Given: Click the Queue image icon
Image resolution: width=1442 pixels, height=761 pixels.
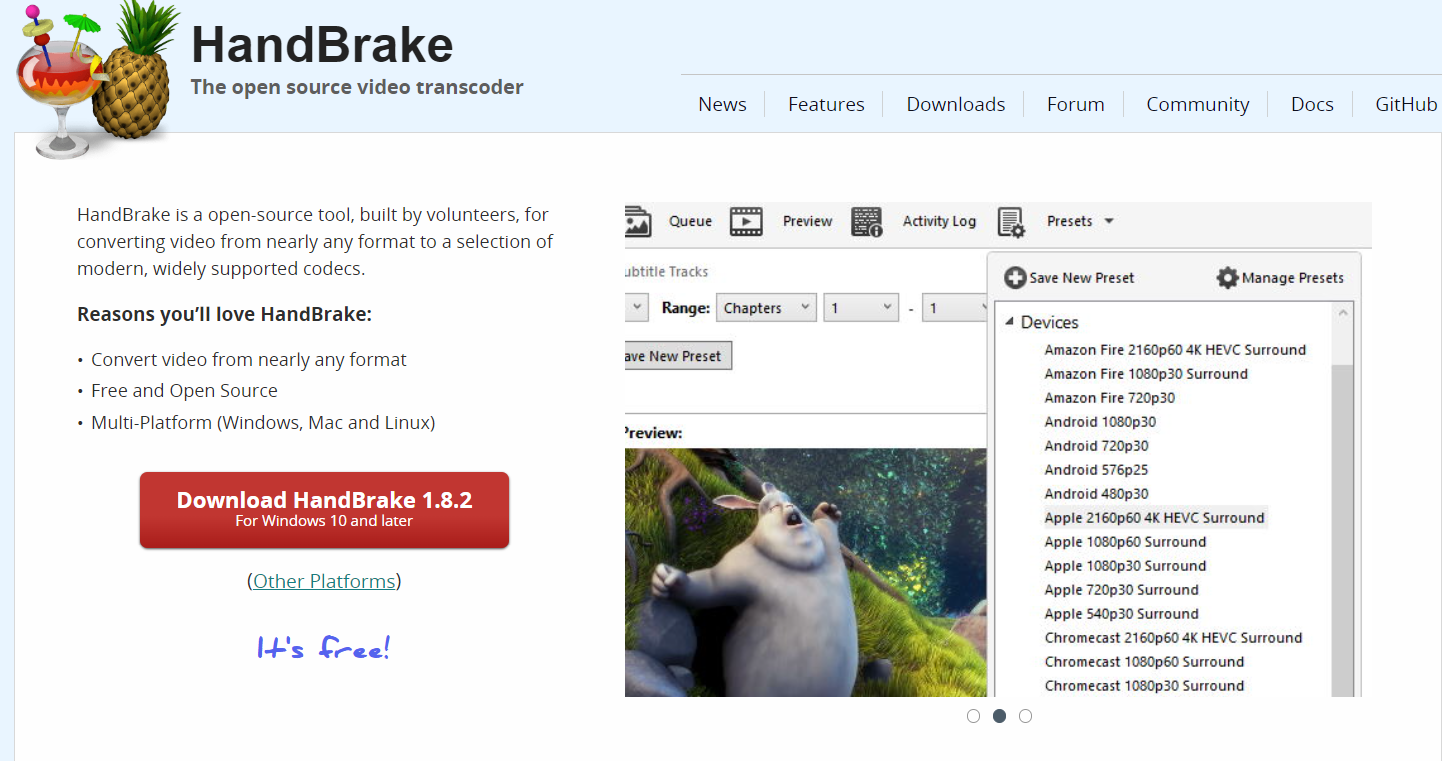Looking at the screenshot, I should pos(637,221).
